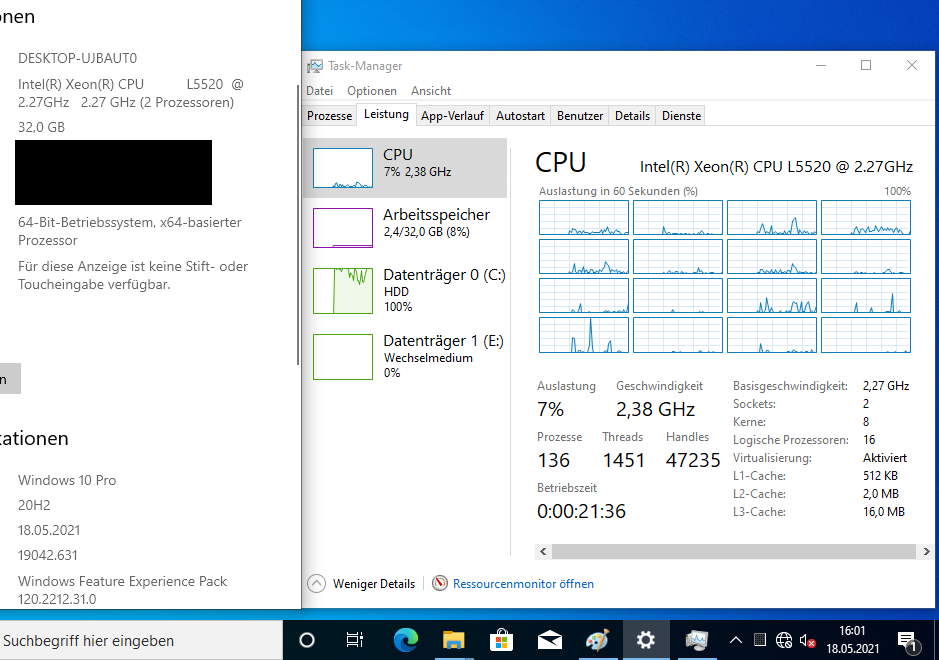
Task: Open the Dienste tab
Action: click(x=681, y=116)
